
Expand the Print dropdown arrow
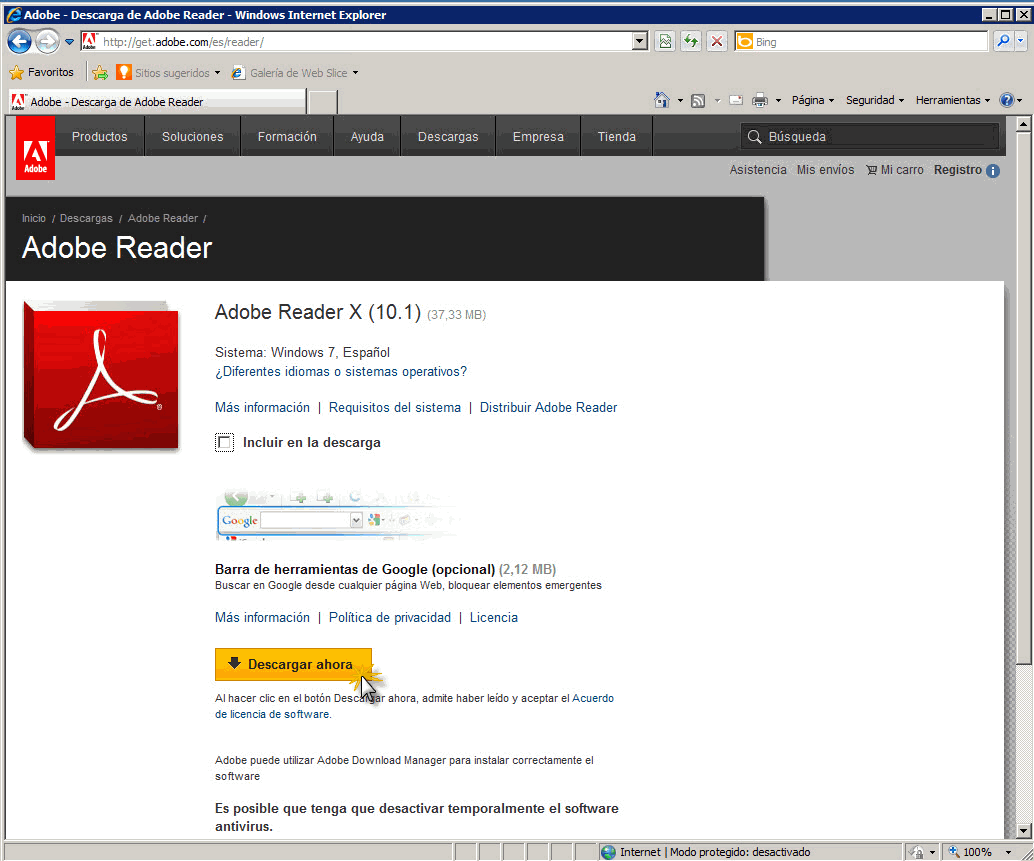[778, 100]
